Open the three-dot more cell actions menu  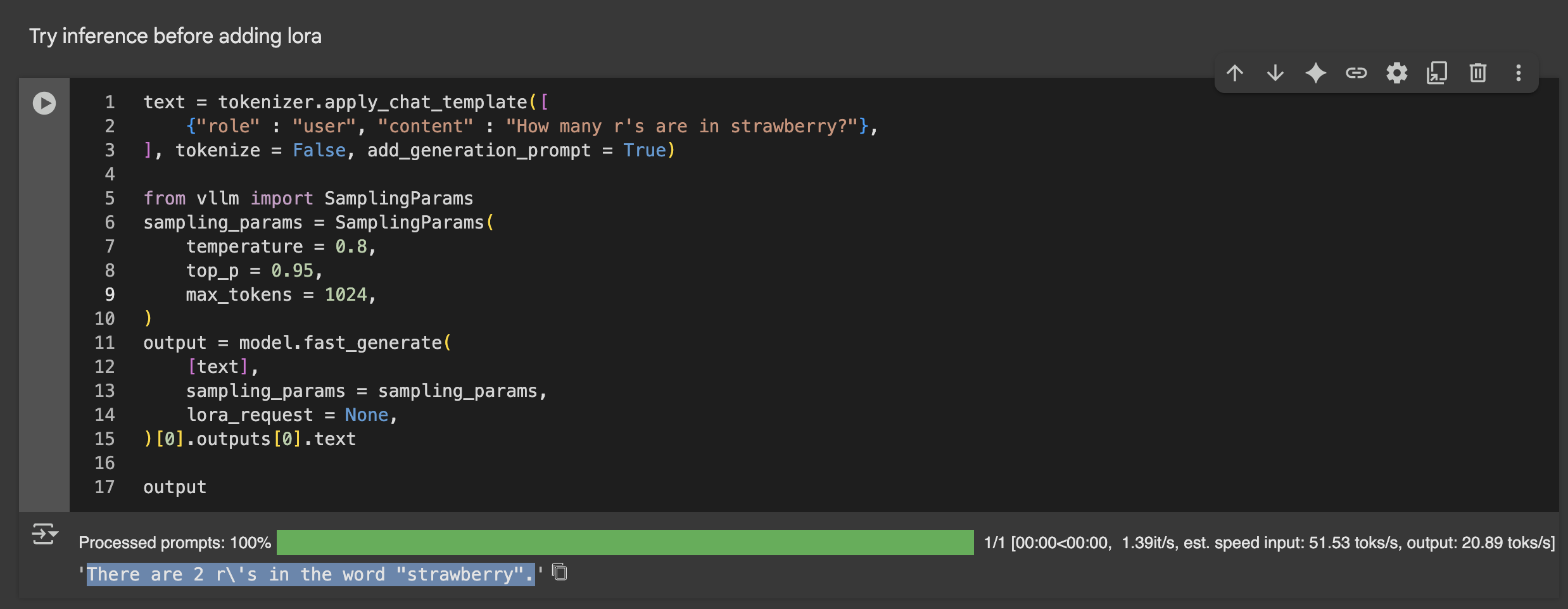[x=1519, y=73]
